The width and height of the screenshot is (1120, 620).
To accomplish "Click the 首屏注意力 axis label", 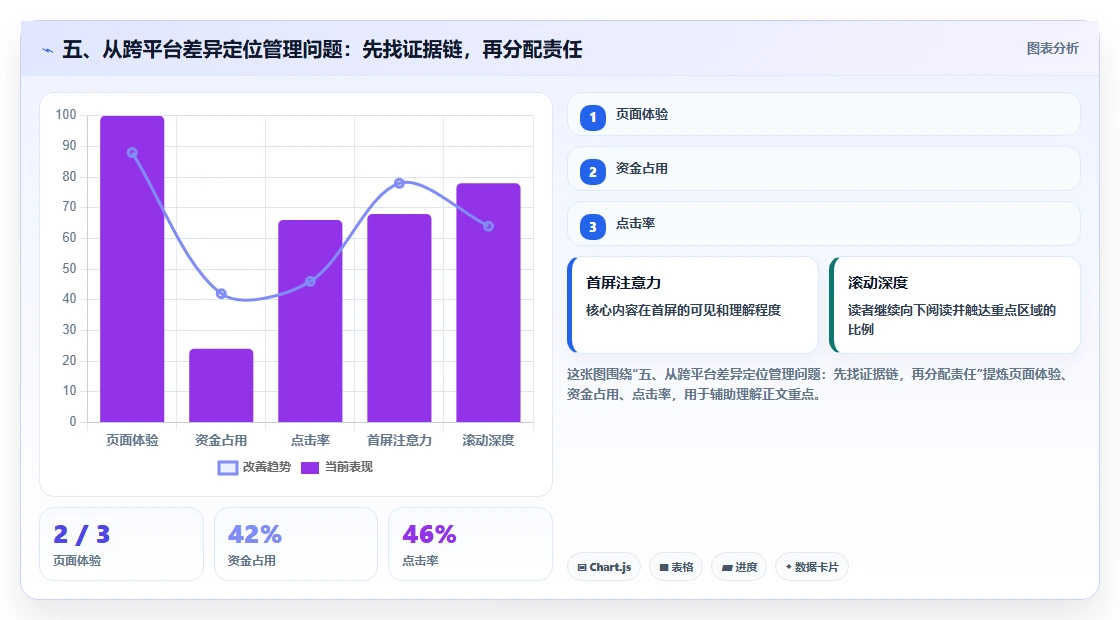I will coord(399,441).
